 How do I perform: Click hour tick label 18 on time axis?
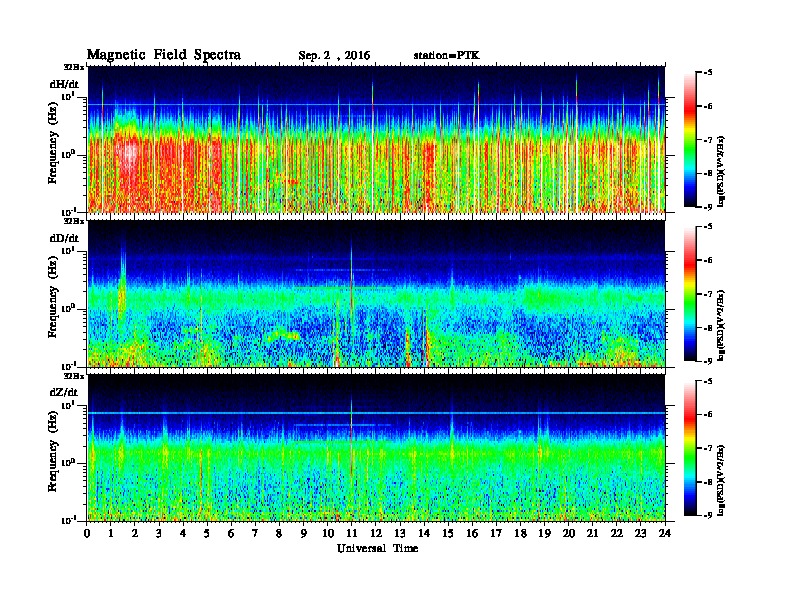tap(520, 534)
